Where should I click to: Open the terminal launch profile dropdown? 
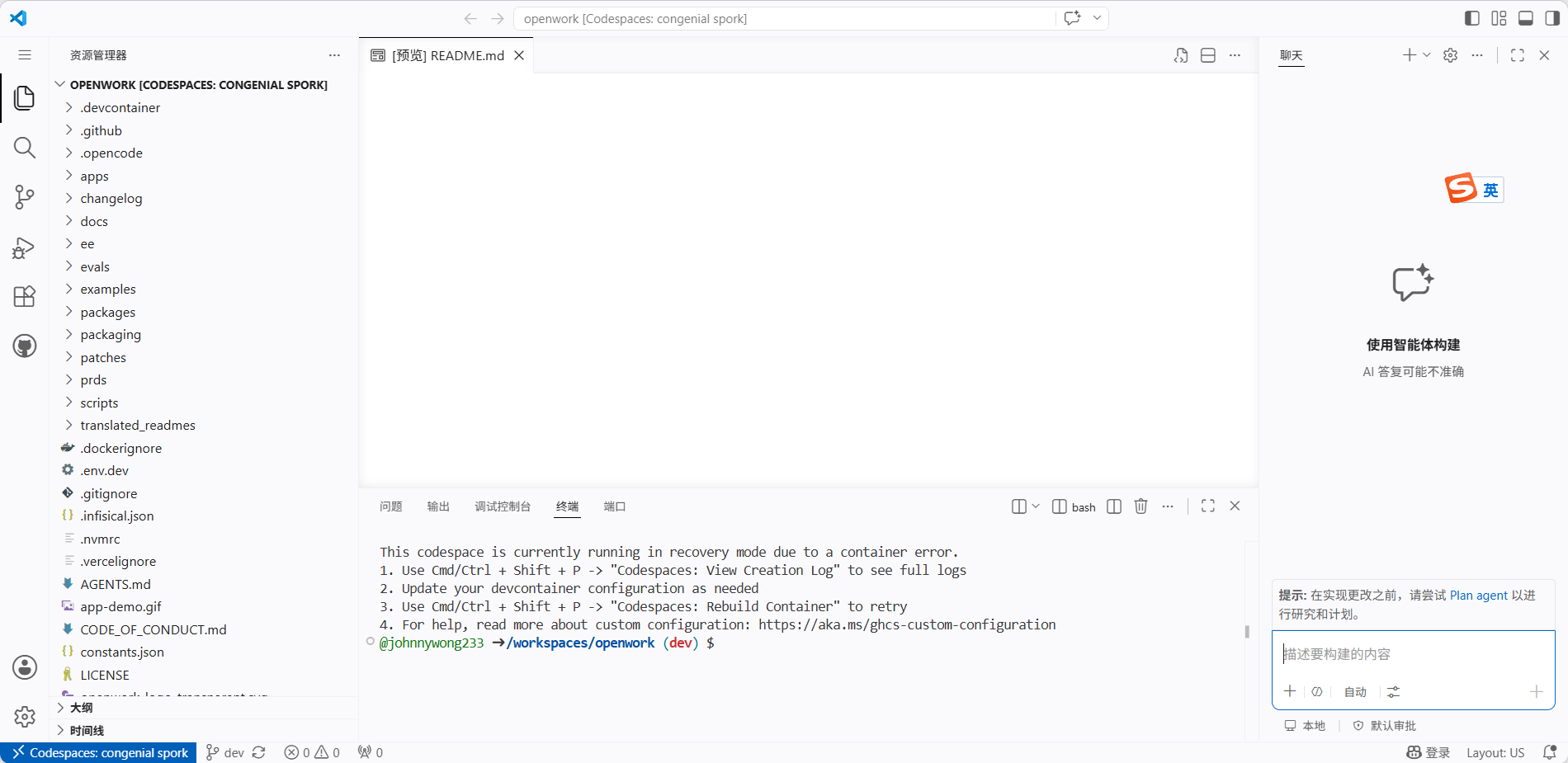click(x=1036, y=506)
